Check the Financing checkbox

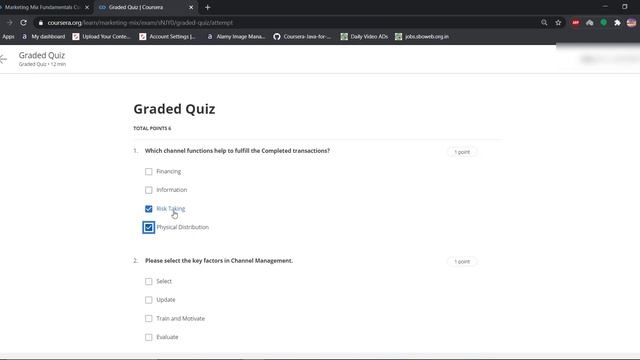click(x=149, y=171)
